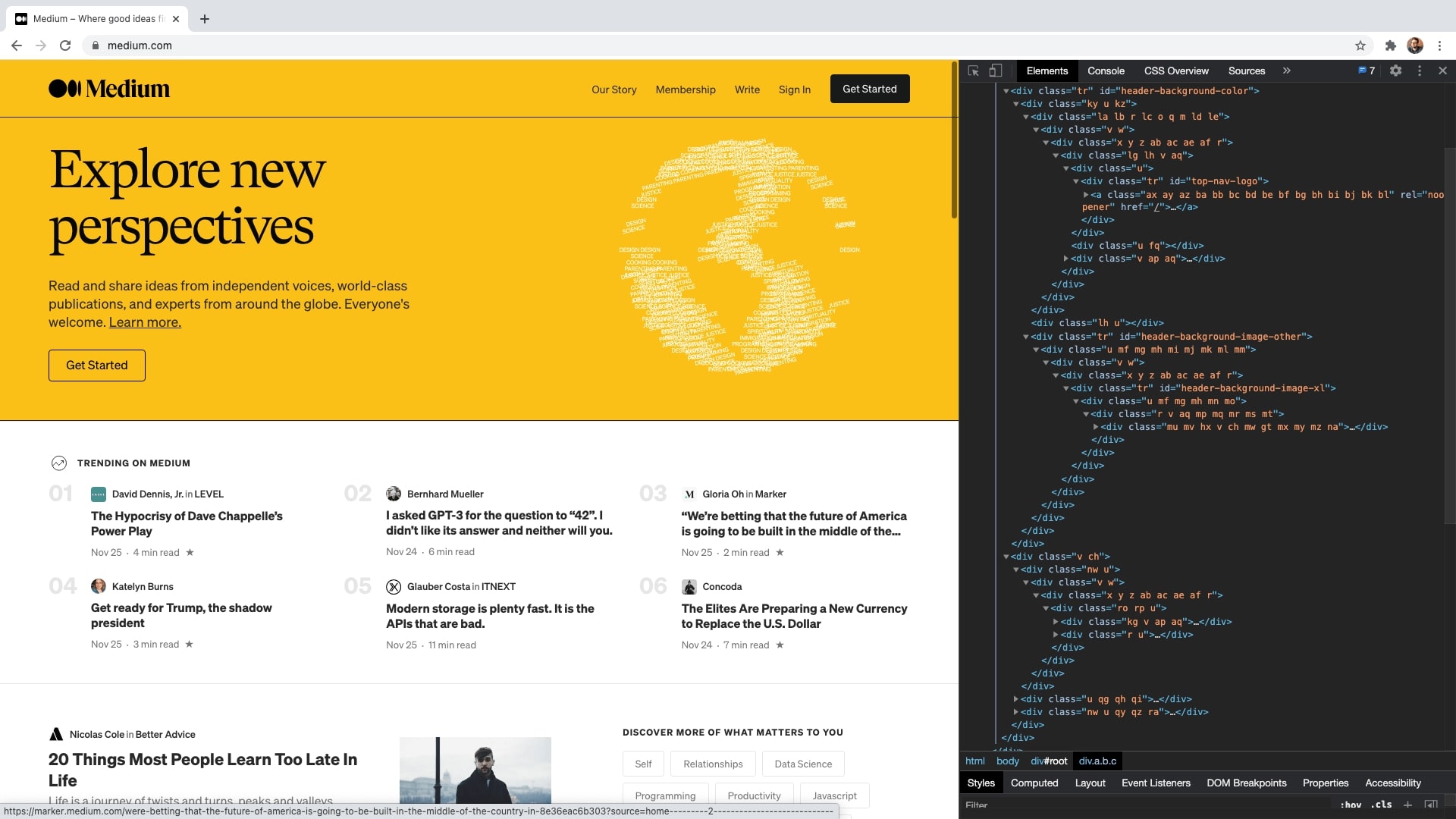The width and height of the screenshot is (1456, 819).
Task: Click the Our Story nav link
Action: [614, 89]
